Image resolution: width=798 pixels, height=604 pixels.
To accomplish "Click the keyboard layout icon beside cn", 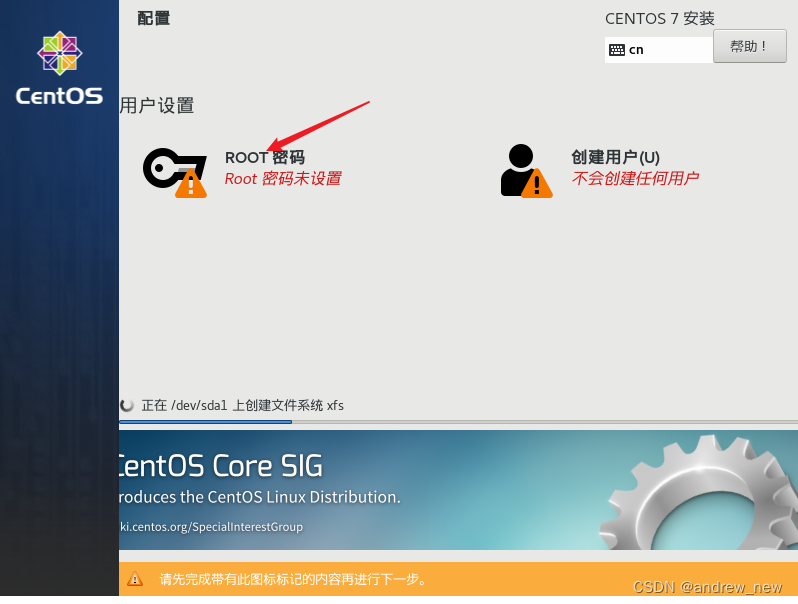I will pos(617,50).
